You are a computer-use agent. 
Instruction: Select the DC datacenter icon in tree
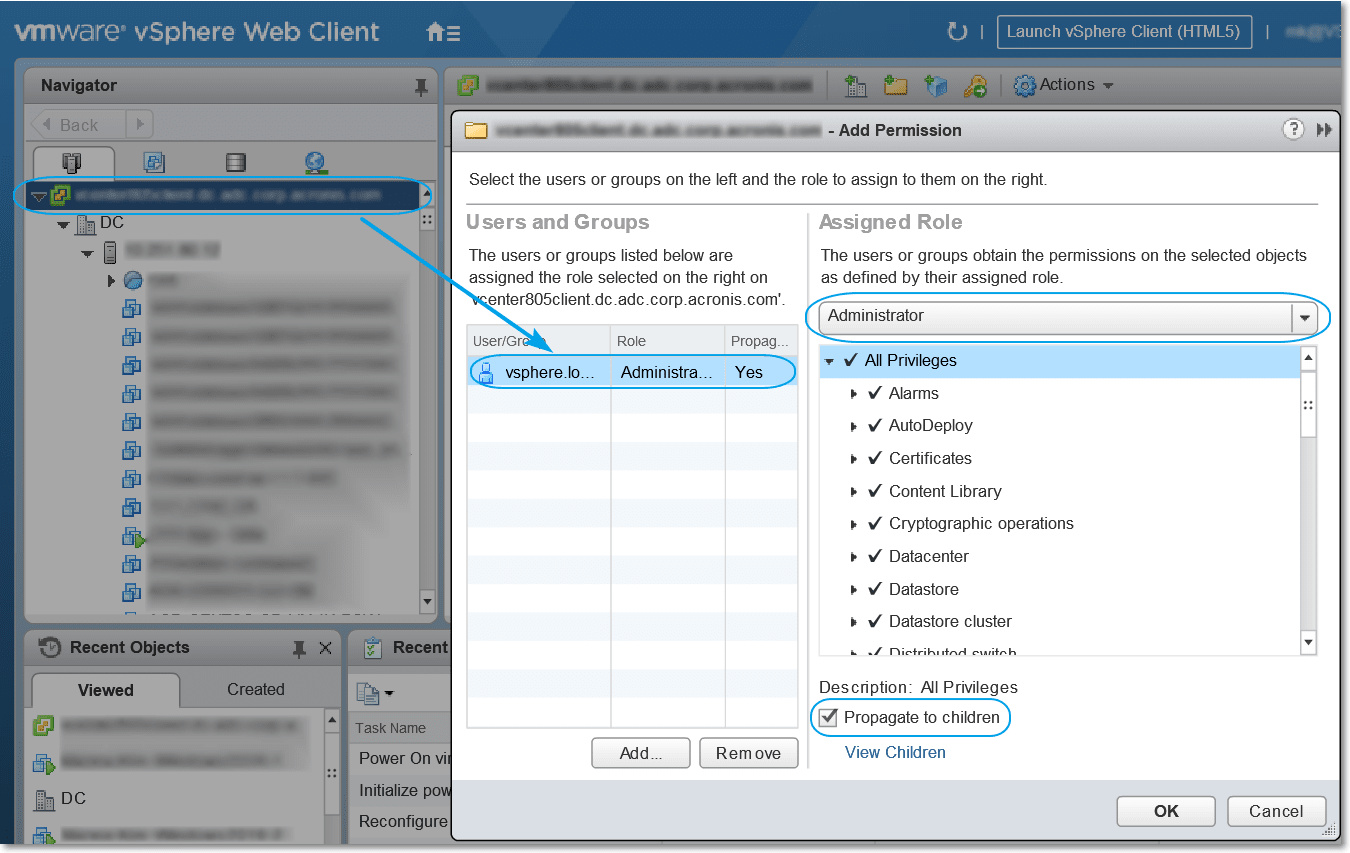coord(86,224)
